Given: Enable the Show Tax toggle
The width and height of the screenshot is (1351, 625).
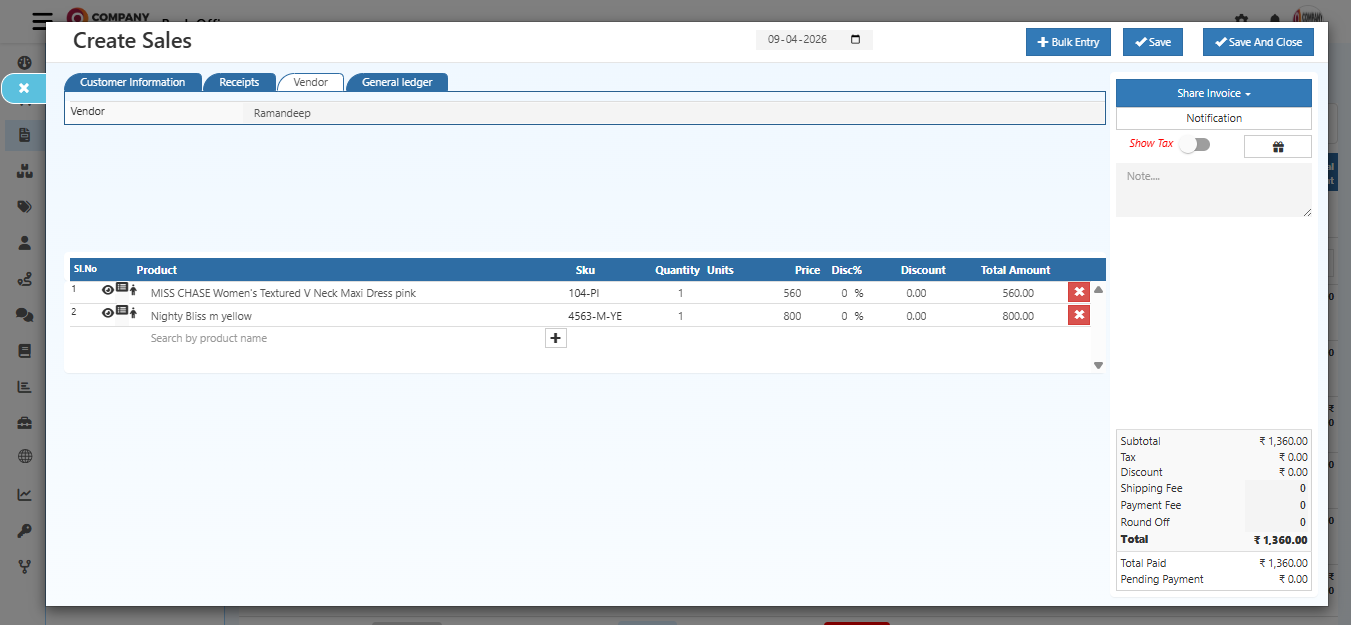Looking at the screenshot, I should coord(1195,144).
